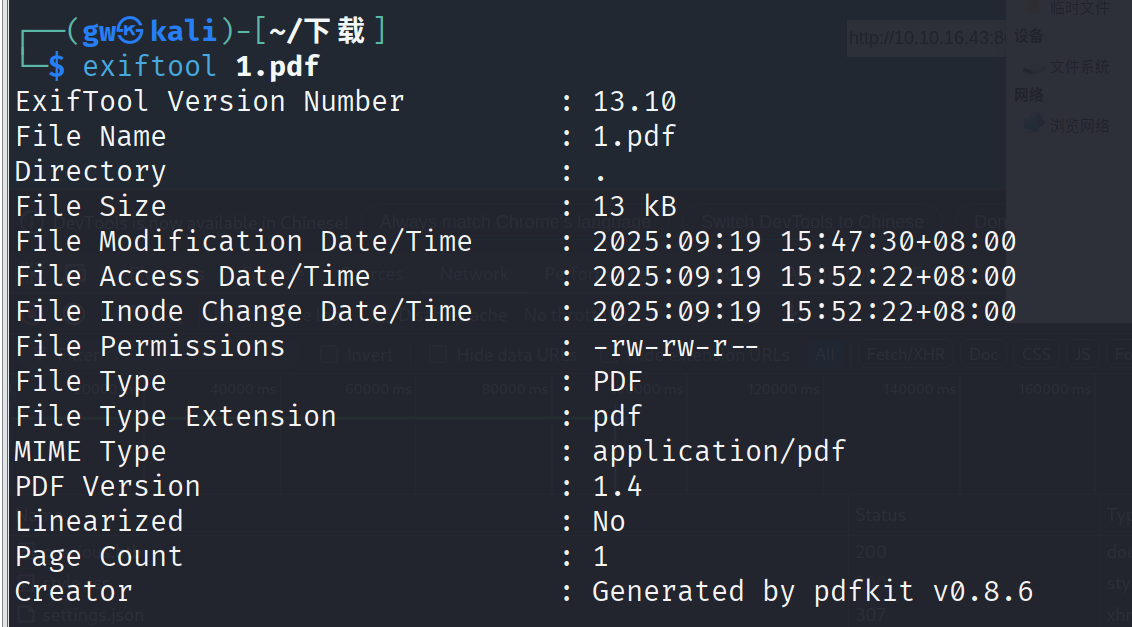Screen dimensions: 1132x627
Task: Open the Browse Network icon in sidebar
Action: (x=1034, y=124)
